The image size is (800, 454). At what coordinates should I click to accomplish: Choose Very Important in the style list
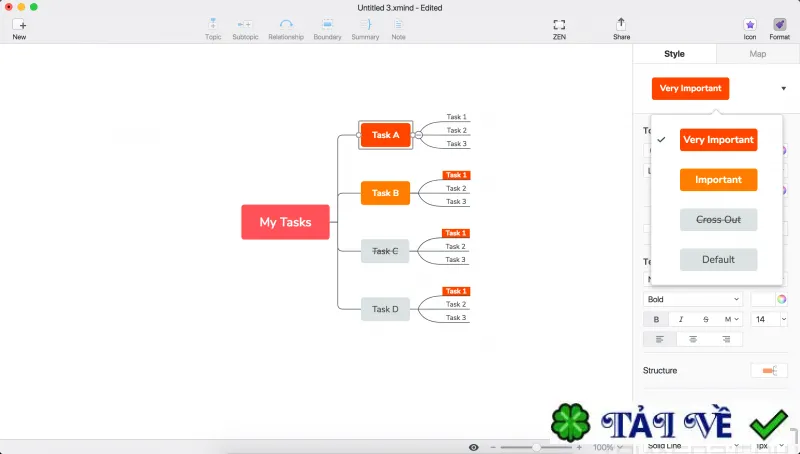point(718,140)
